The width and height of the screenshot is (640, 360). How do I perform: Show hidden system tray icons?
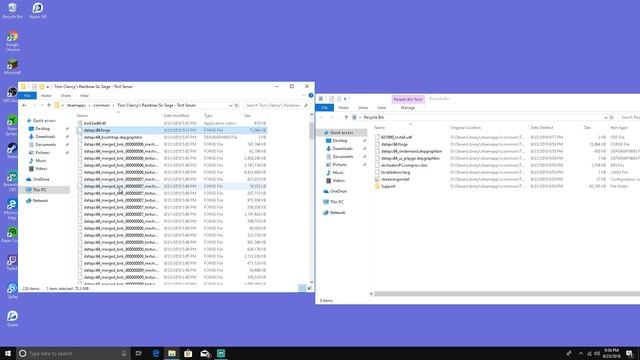581,353
